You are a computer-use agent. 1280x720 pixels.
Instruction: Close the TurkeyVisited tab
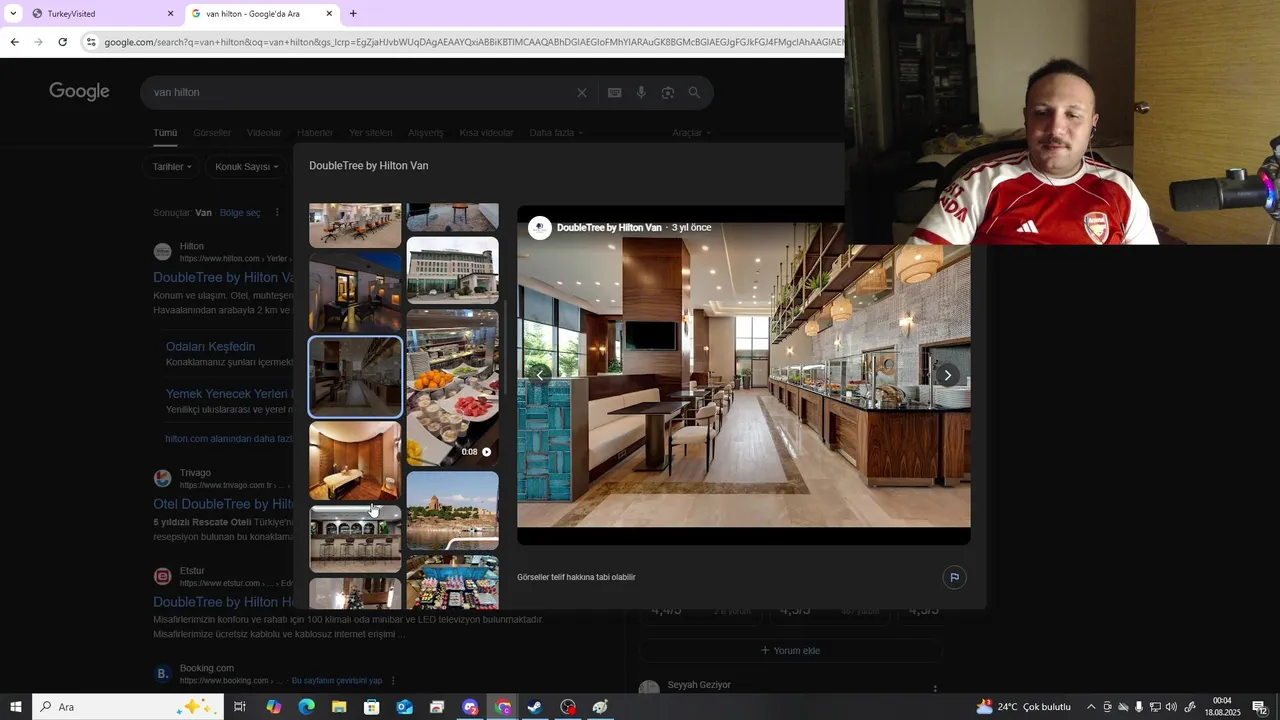(x=170, y=14)
